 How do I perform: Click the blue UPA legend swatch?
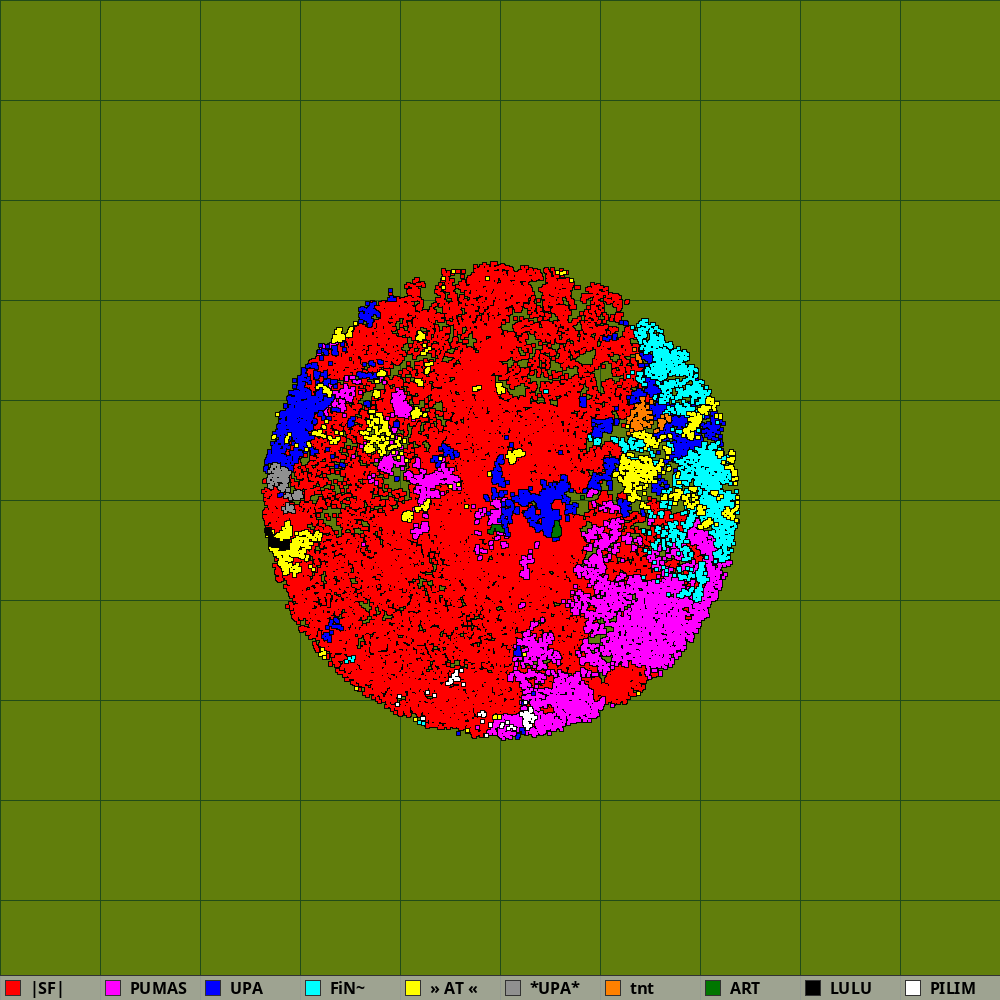pyautogui.click(x=213, y=988)
